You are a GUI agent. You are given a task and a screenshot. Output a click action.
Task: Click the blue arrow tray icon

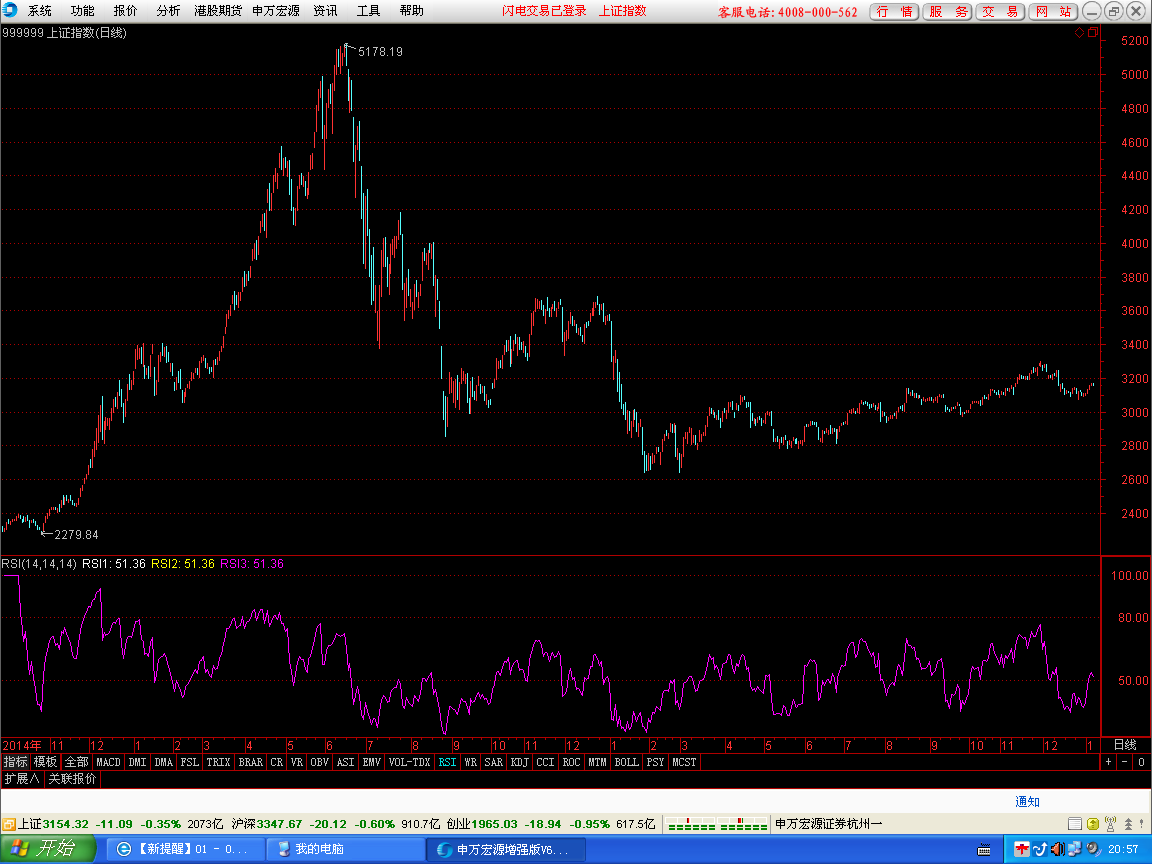coord(1040,849)
